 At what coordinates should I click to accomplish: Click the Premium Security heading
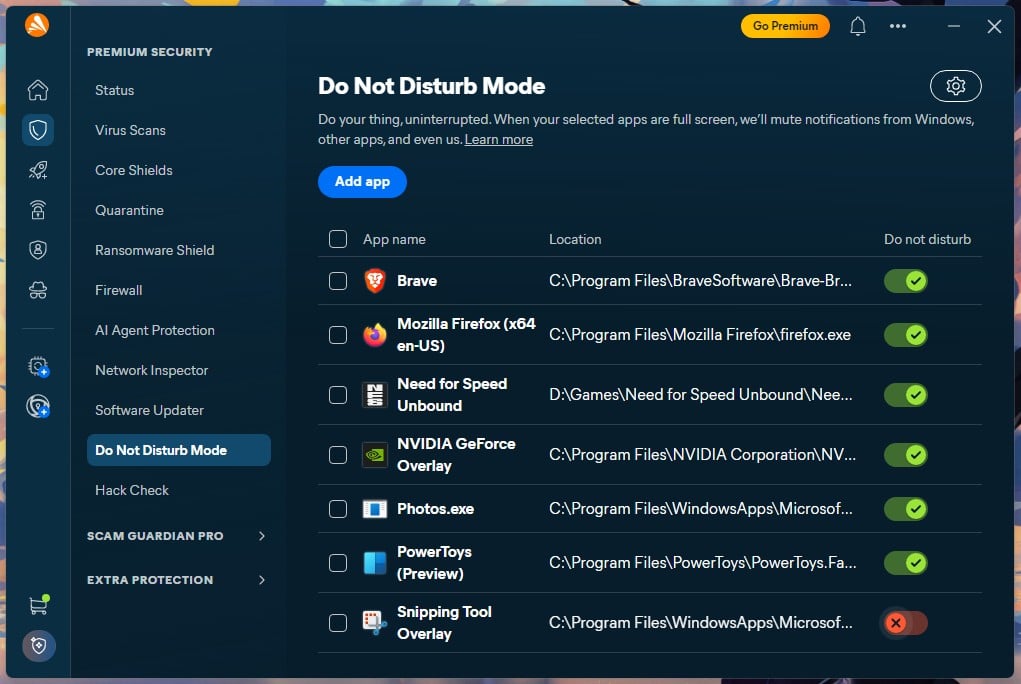coord(150,52)
